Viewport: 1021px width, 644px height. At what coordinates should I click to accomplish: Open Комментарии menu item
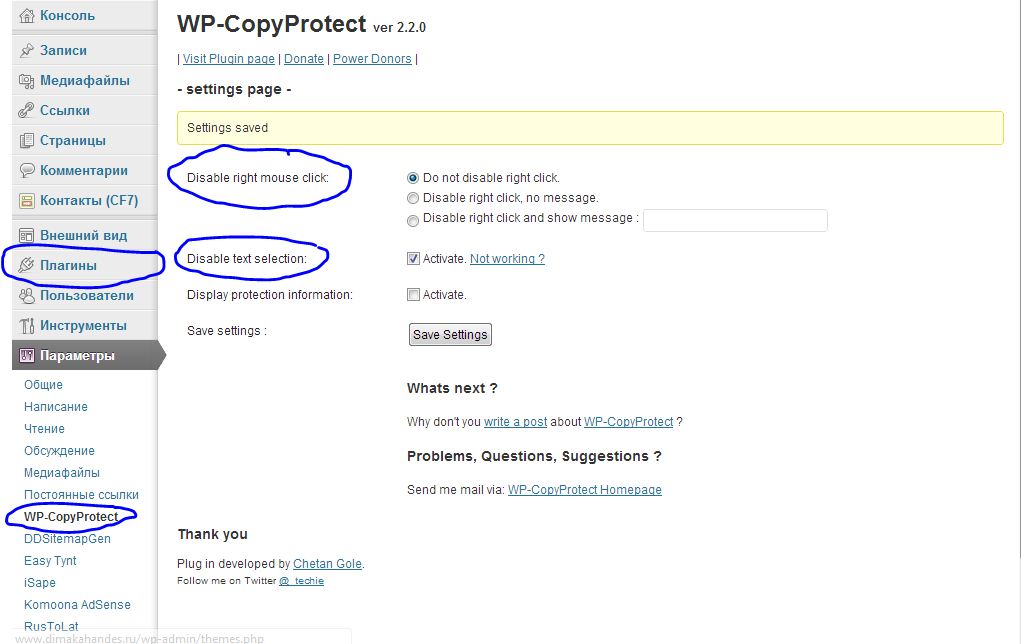[85, 171]
